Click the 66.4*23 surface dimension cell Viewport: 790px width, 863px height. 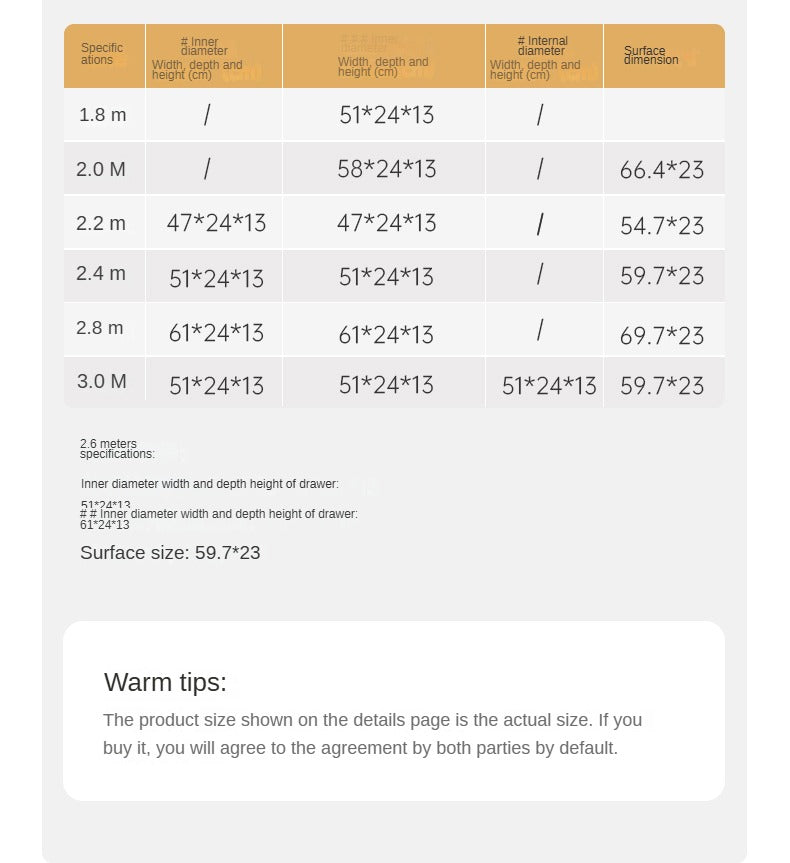pyautogui.click(x=662, y=170)
